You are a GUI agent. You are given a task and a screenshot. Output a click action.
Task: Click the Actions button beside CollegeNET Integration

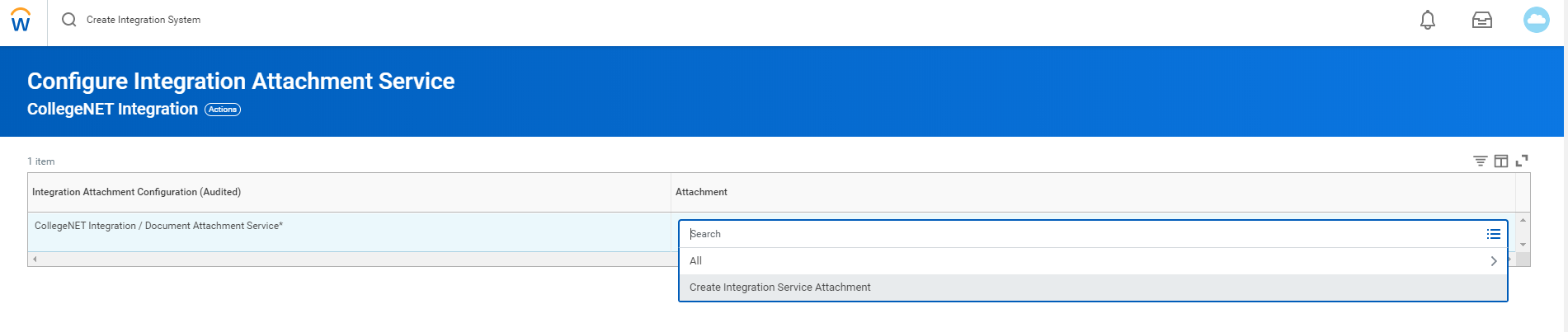(x=223, y=110)
